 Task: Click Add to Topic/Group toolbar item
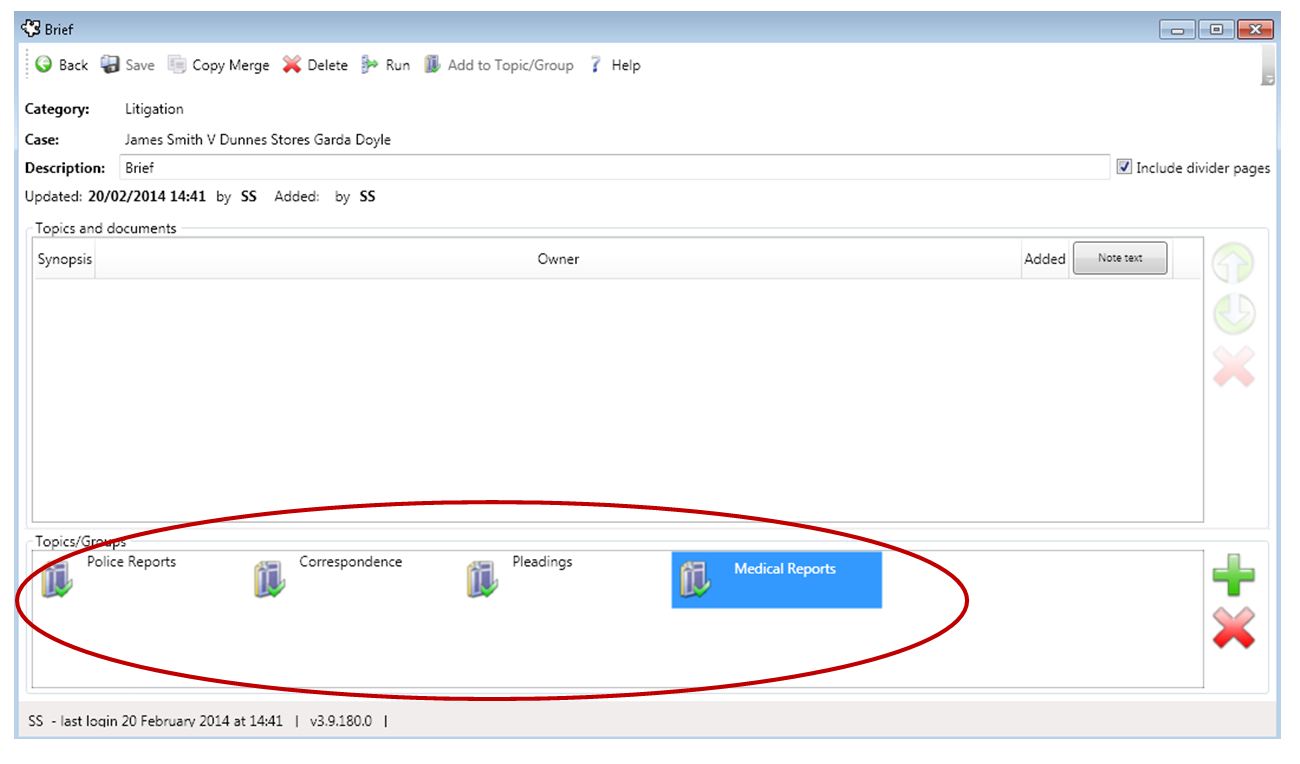(498, 65)
